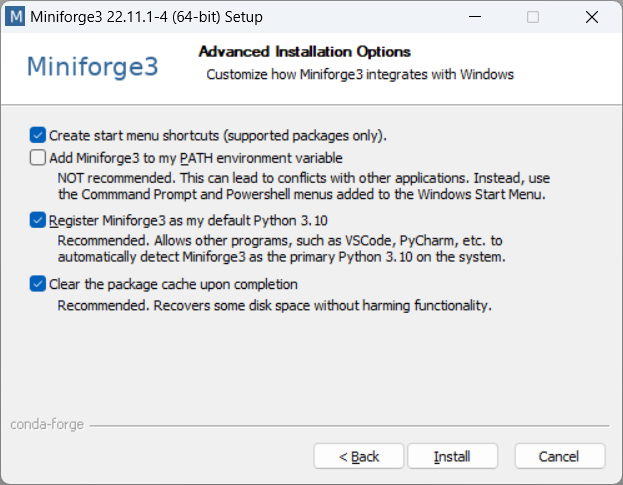This screenshot has height=485, width=623.
Task: Click the disabled maximize window button
Action: click(x=533, y=17)
